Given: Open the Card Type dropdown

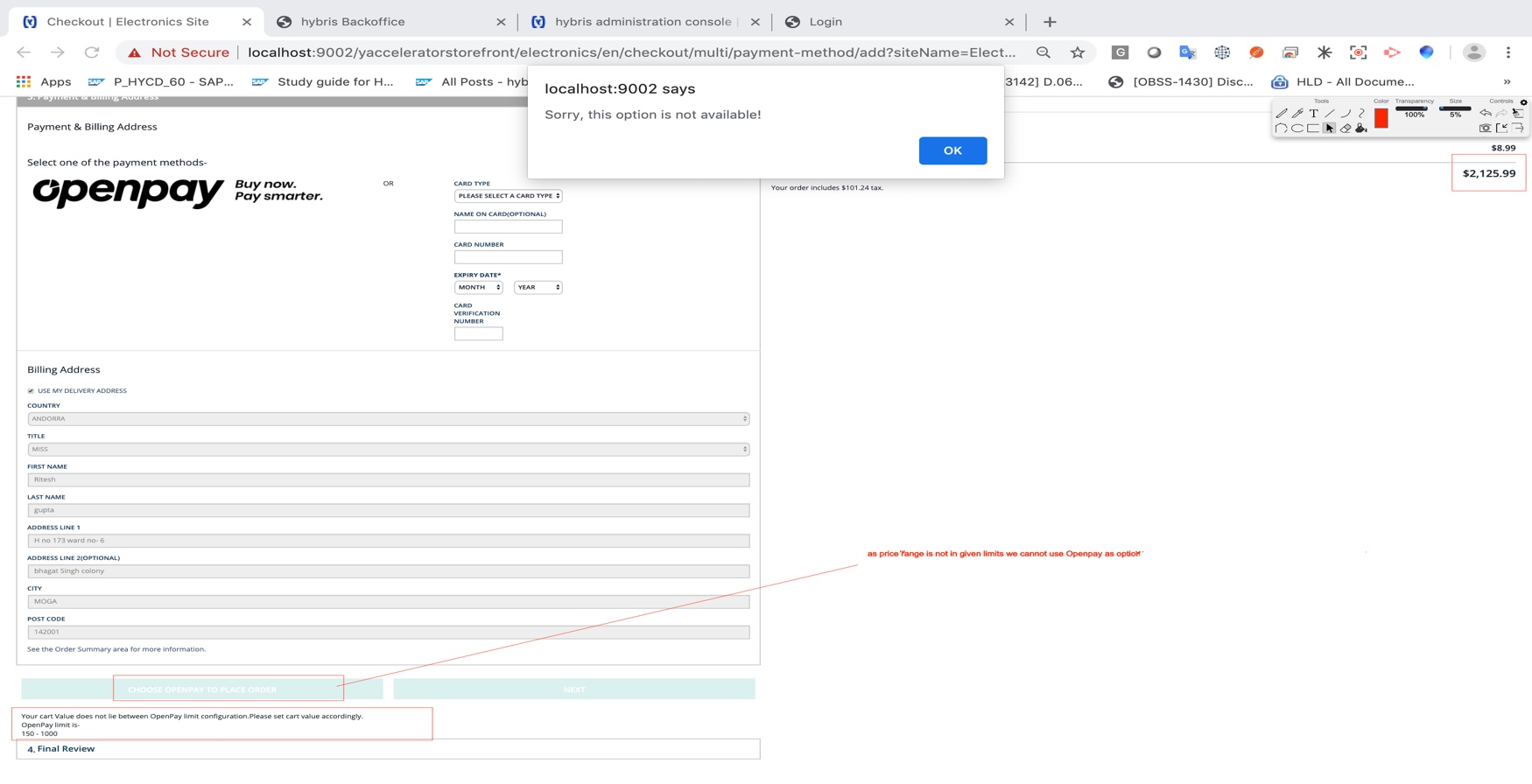Looking at the screenshot, I should (508, 196).
